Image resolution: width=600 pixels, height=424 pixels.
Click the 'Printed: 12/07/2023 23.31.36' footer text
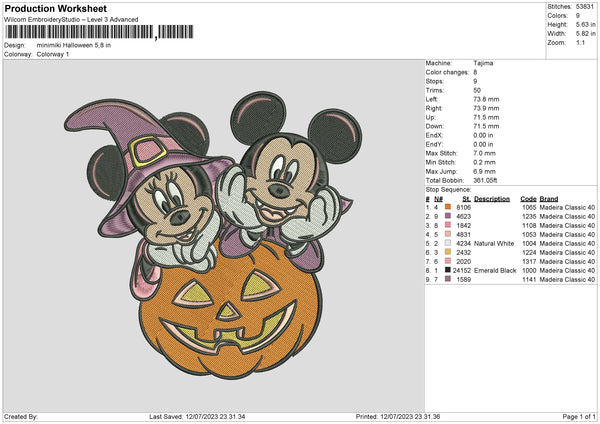(x=398, y=417)
